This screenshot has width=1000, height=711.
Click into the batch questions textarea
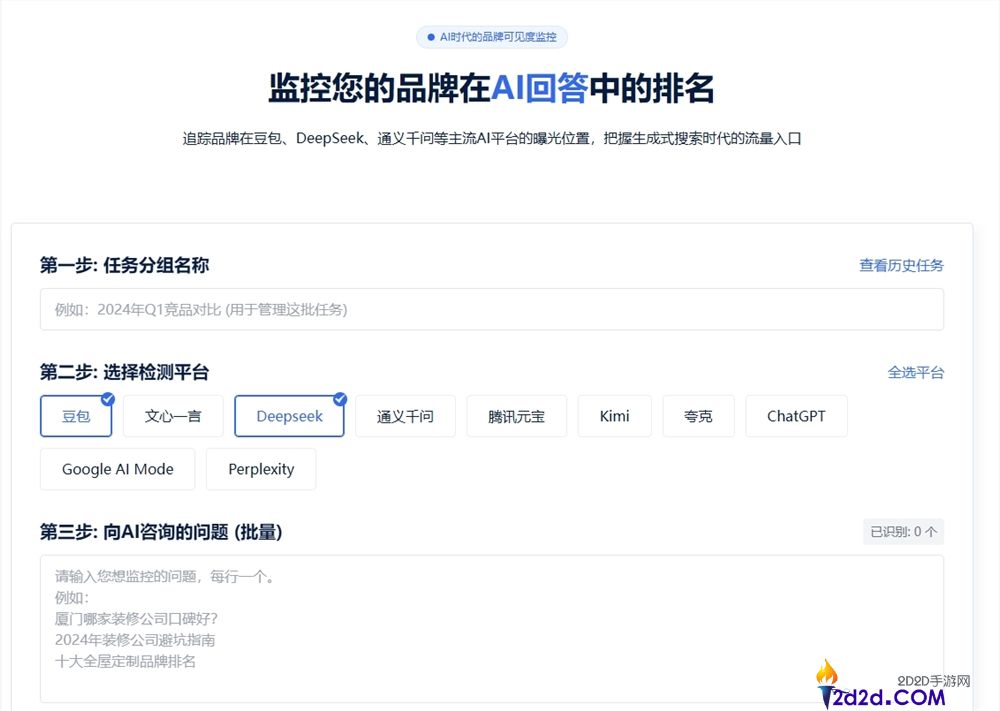(x=492, y=629)
